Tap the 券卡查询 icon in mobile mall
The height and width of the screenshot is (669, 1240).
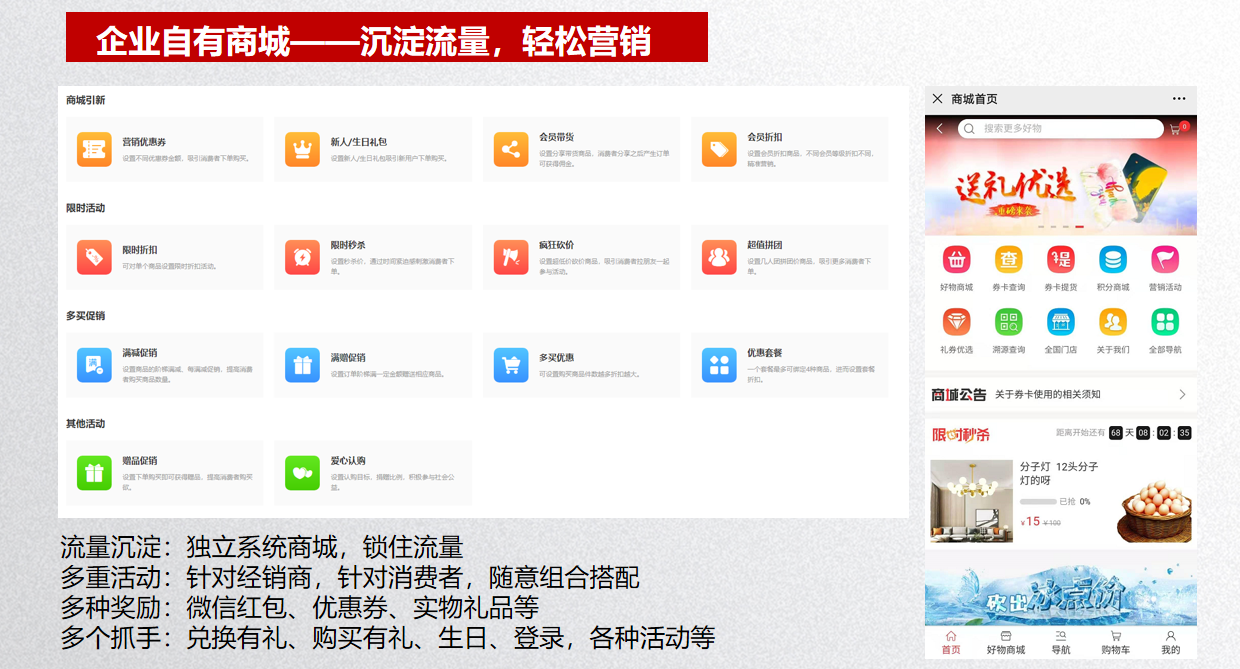click(1008, 260)
